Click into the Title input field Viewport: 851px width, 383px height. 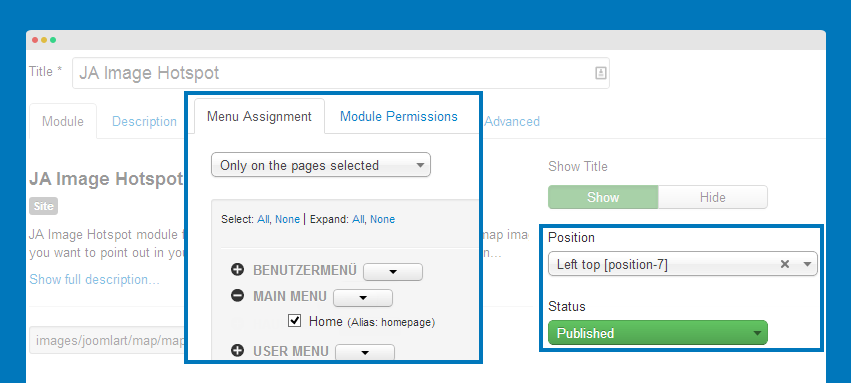340,73
